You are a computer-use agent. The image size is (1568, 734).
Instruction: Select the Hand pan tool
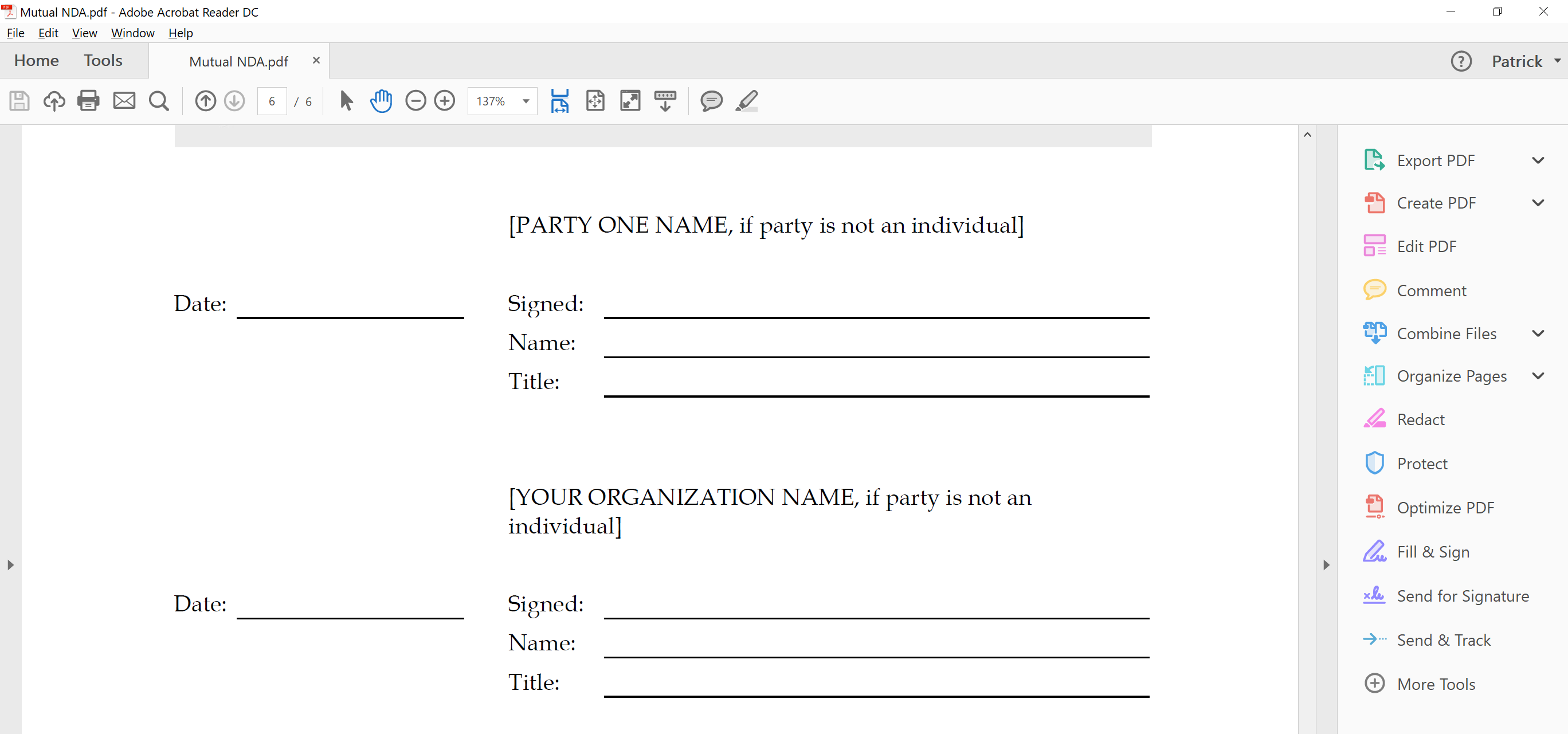[381, 101]
